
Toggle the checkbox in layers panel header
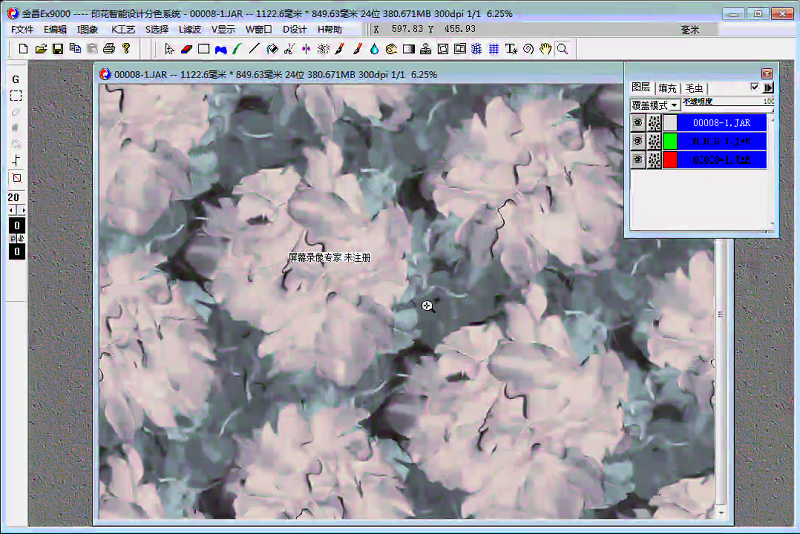click(754, 88)
